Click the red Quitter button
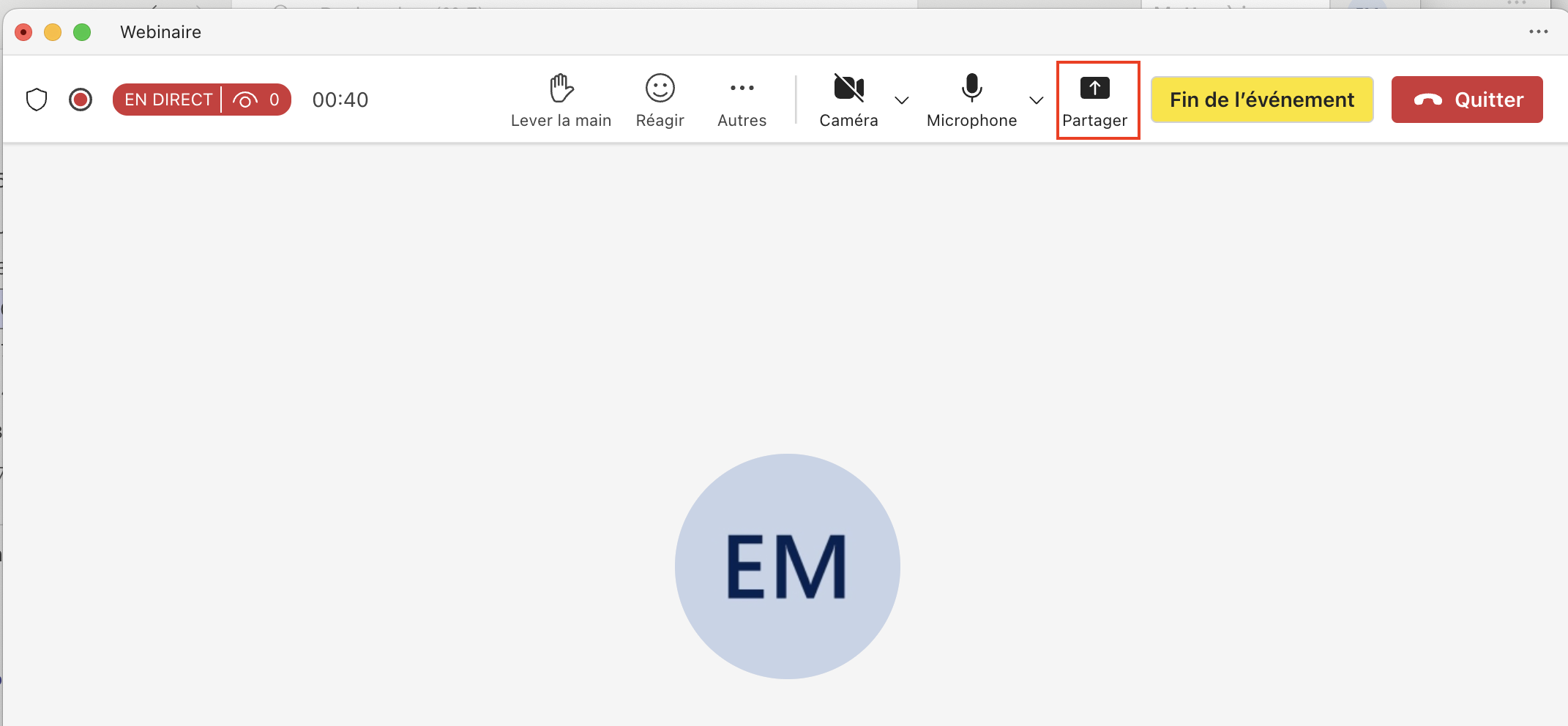This screenshot has height=726, width=1568. [x=1467, y=100]
